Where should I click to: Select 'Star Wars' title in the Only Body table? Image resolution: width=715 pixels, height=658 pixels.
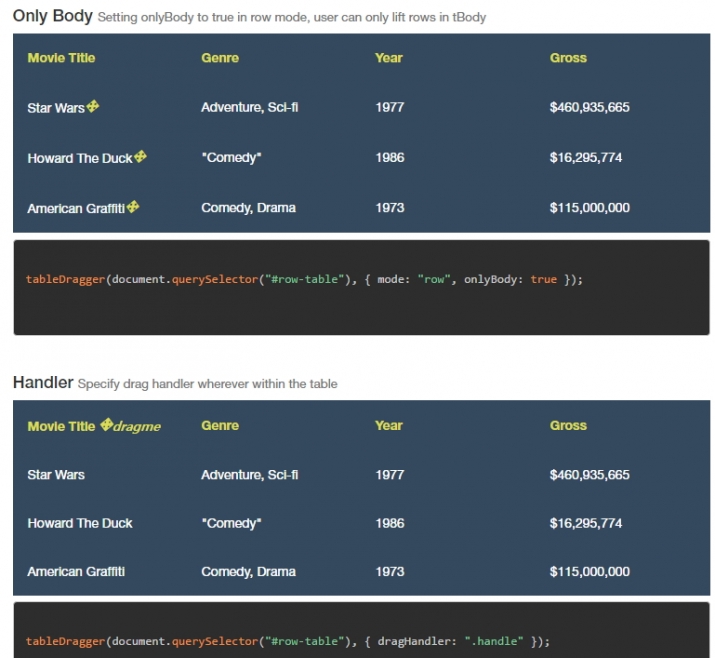(56, 108)
